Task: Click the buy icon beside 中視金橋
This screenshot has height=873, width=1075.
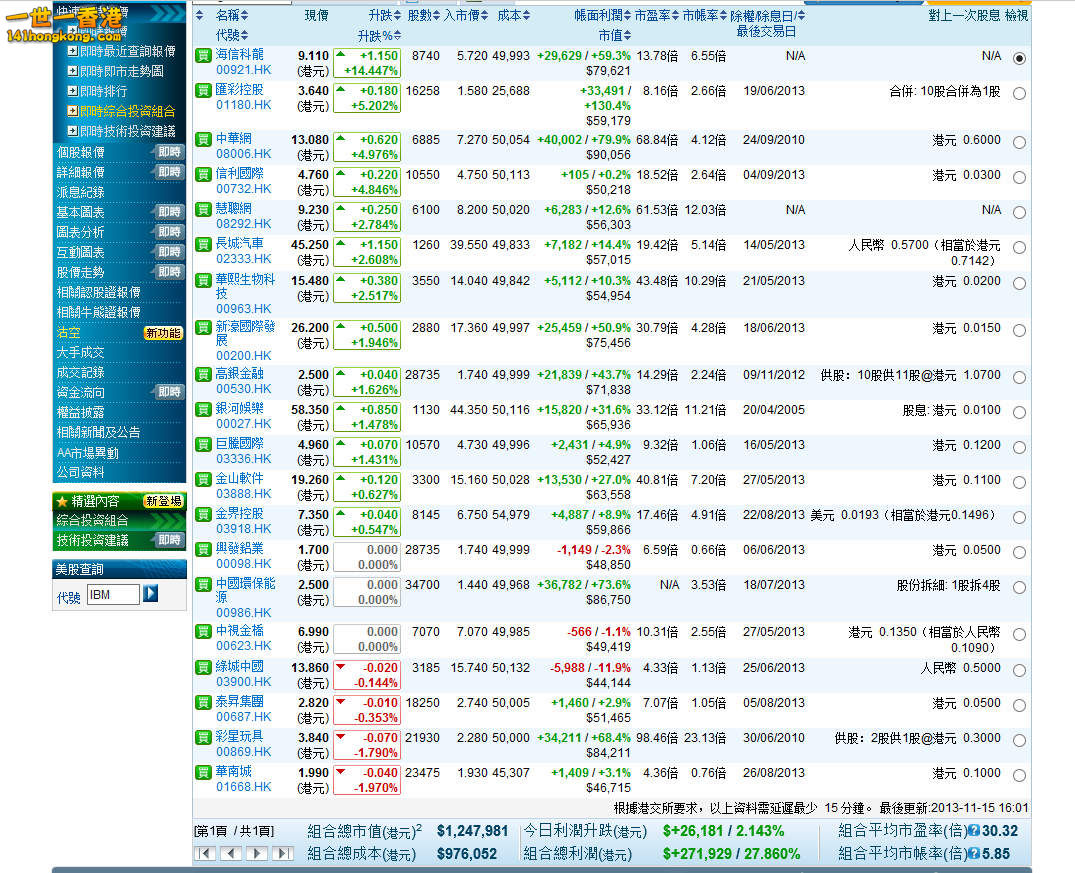Action: (203, 632)
